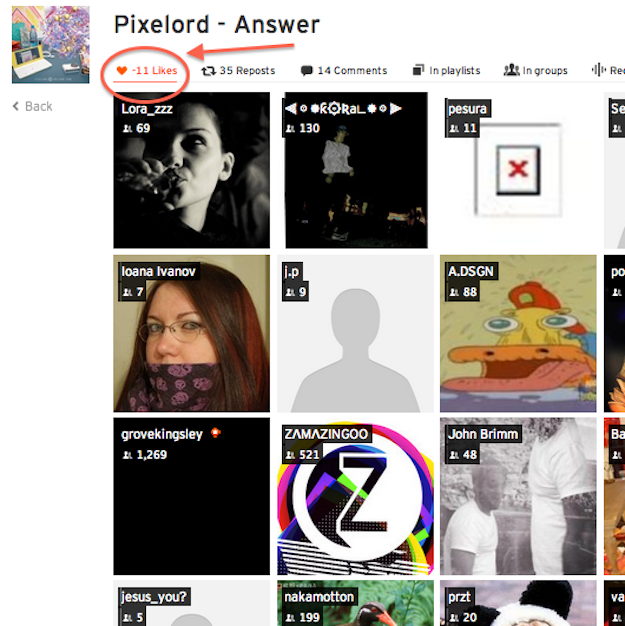
Task: Open A.DSGN cartoon duck avatar
Action: coord(518,333)
